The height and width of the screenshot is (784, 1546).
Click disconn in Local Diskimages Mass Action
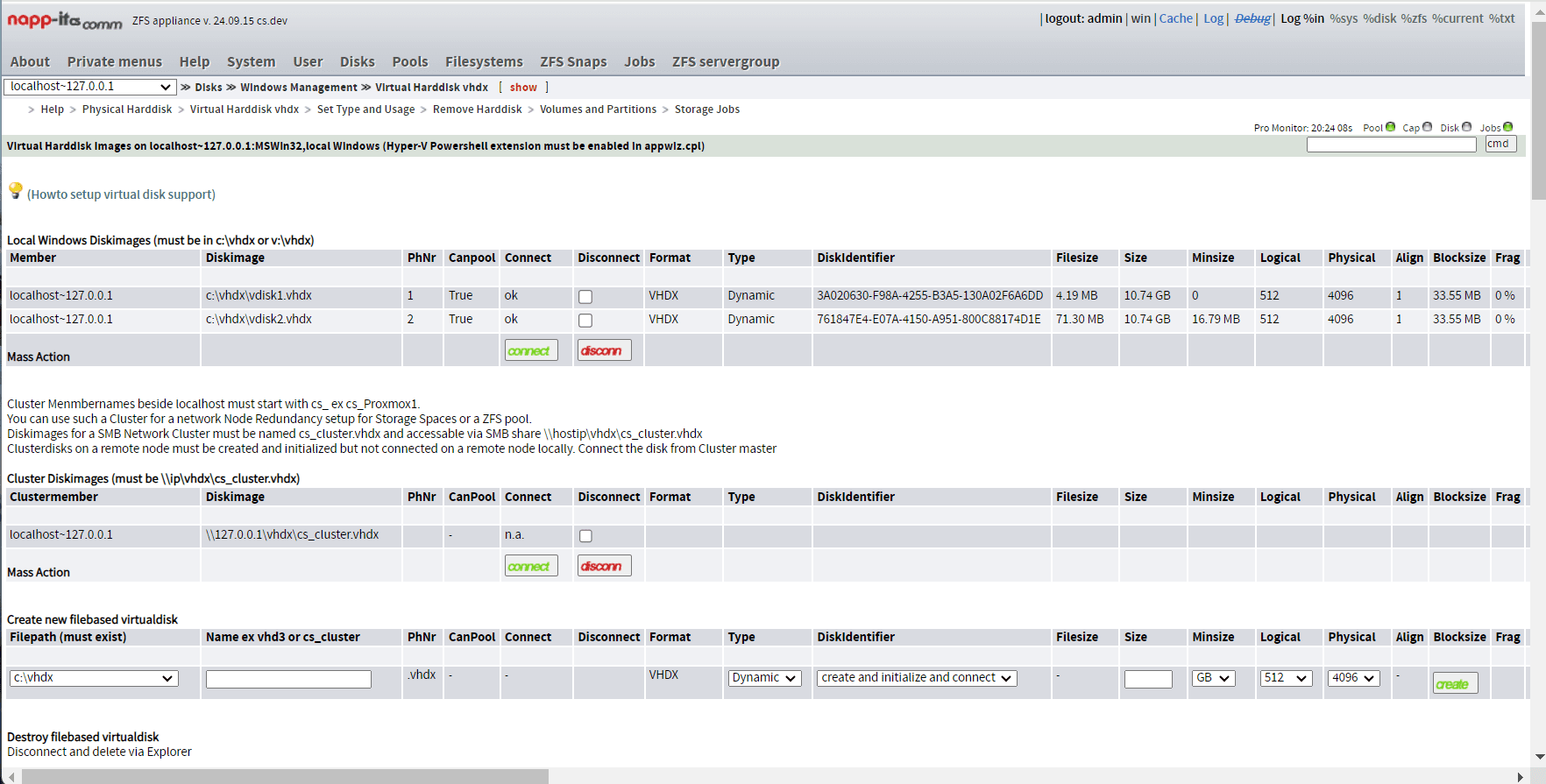[x=604, y=350]
